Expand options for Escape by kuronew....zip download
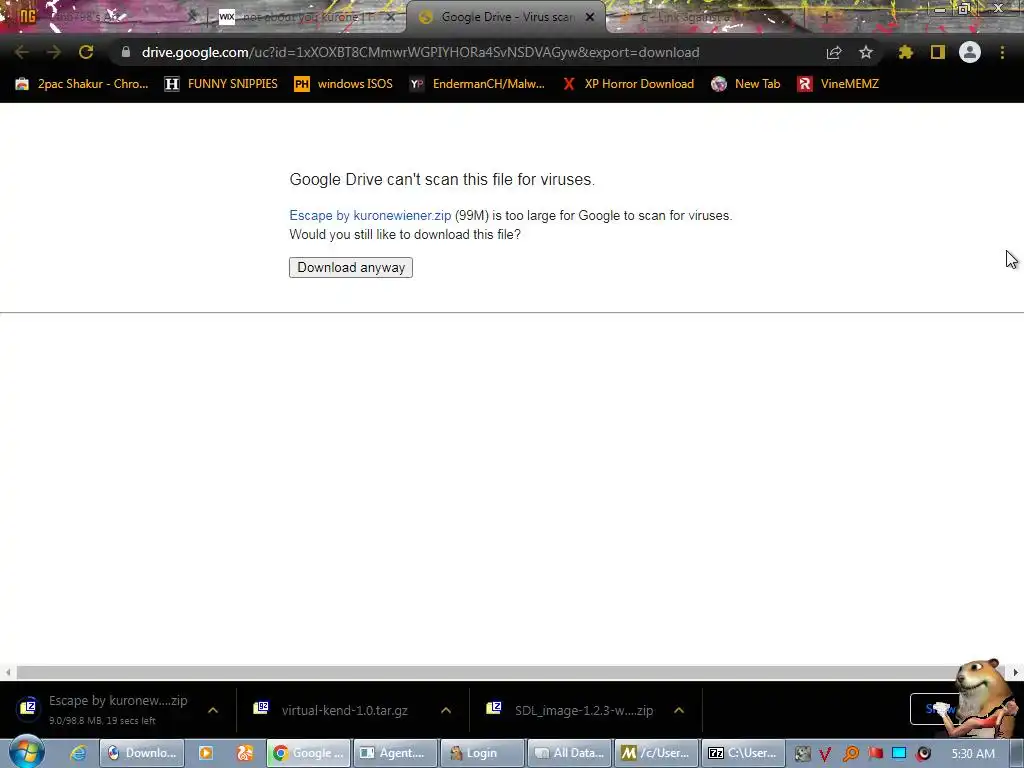 213,710
